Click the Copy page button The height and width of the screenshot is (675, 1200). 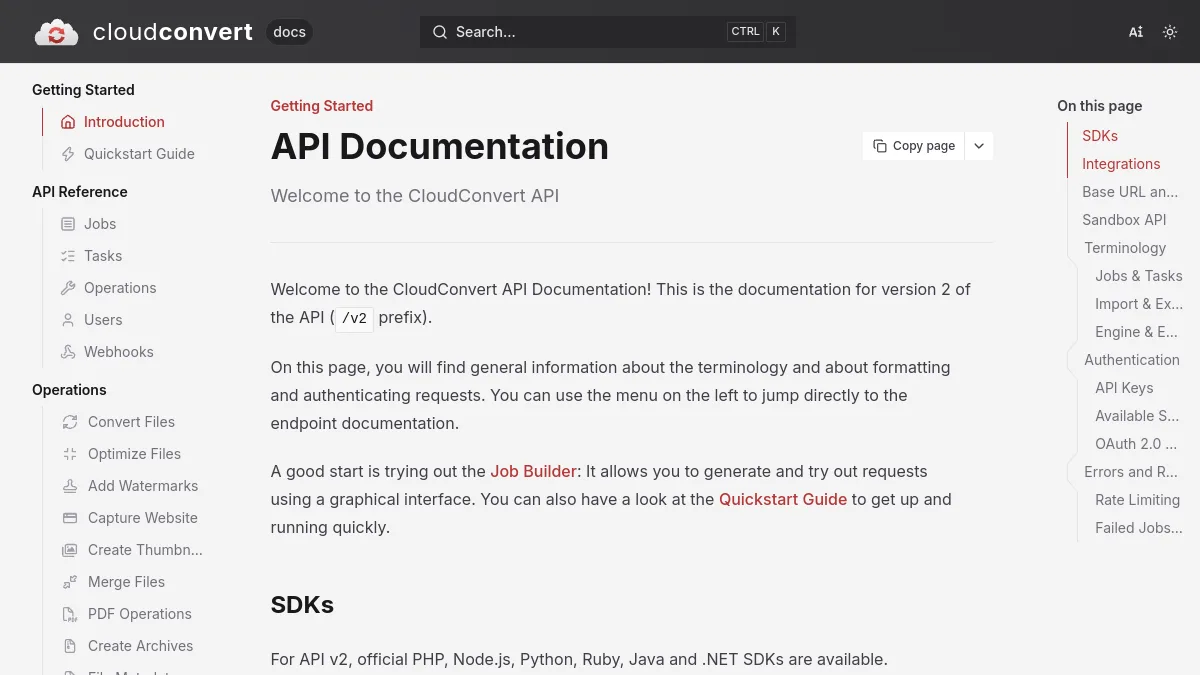tap(914, 146)
